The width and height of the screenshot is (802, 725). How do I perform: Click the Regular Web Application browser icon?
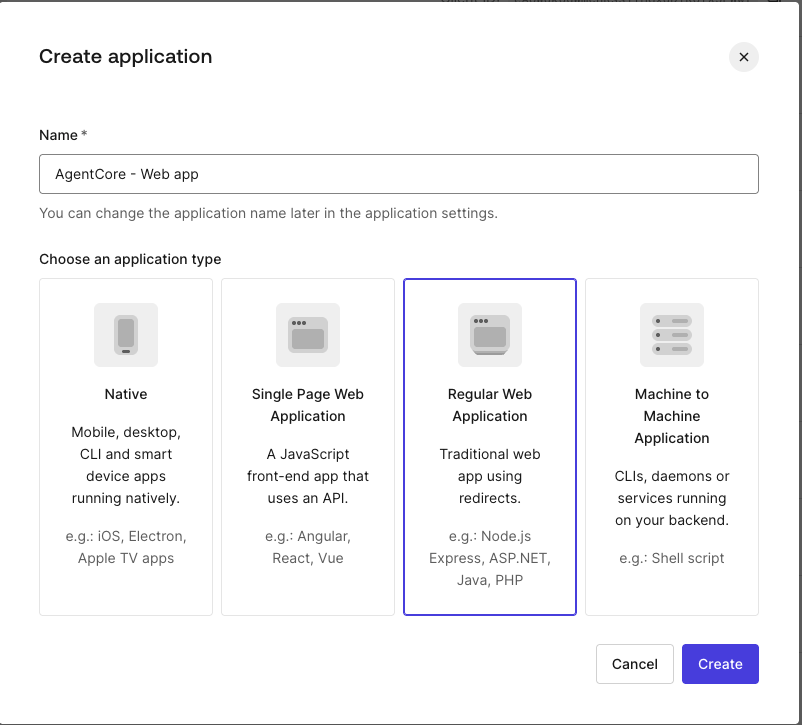[489, 335]
